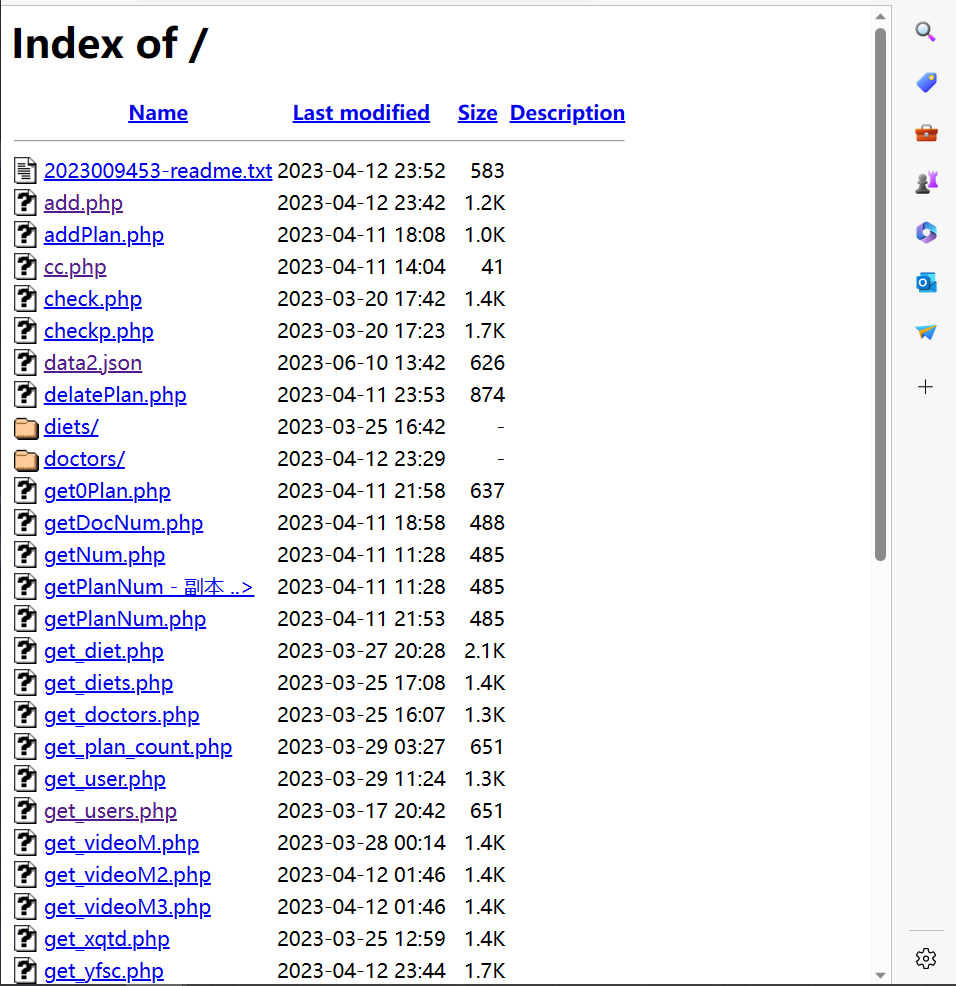Sort by Last modified column header
The width and height of the screenshot is (956, 986).
(x=361, y=113)
